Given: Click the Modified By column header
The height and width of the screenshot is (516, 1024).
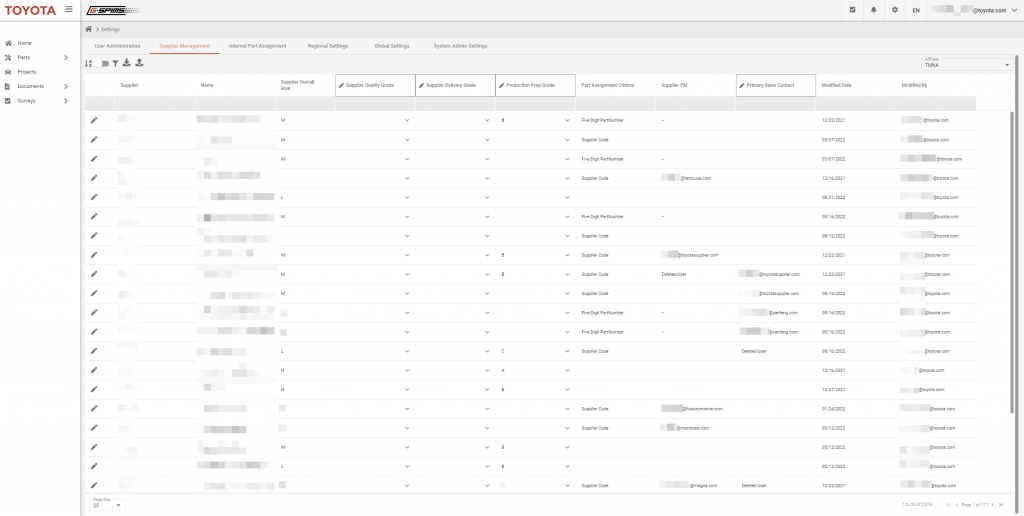Looking at the screenshot, I should [x=914, y=86].
